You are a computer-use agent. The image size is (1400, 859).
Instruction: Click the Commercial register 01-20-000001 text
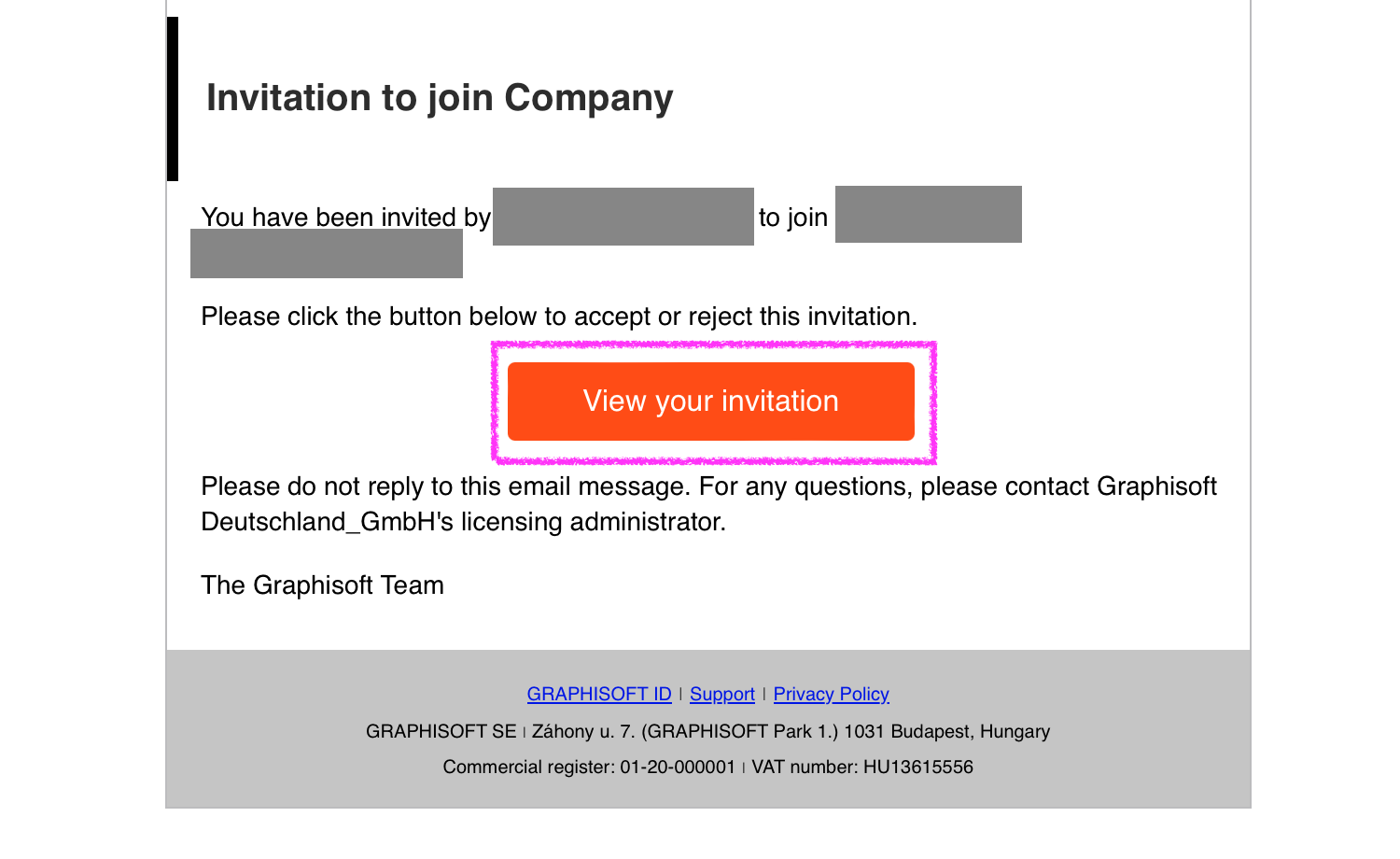[589, 767]
